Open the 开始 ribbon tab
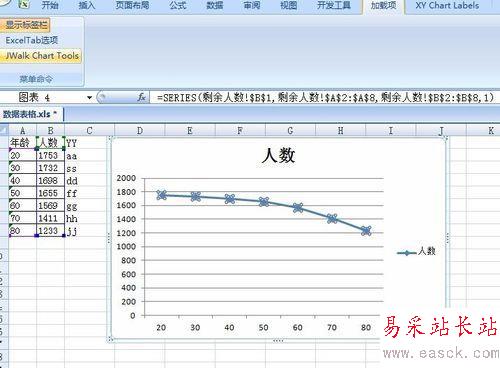This screenshot has height=368, width=500. pyautogui.click(x=50, y=5)
